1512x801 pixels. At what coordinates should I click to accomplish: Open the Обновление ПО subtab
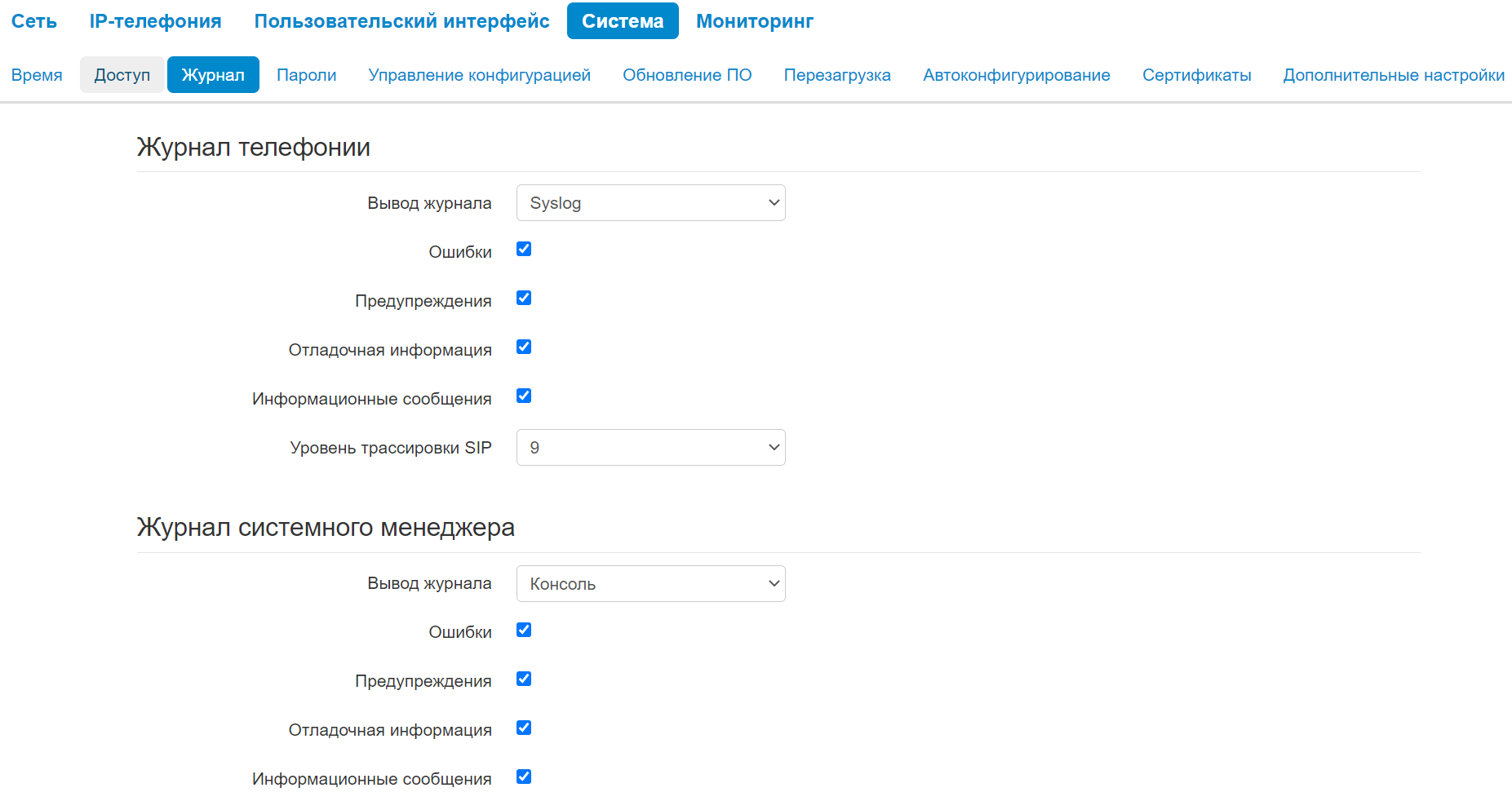[x=687, y=75]
